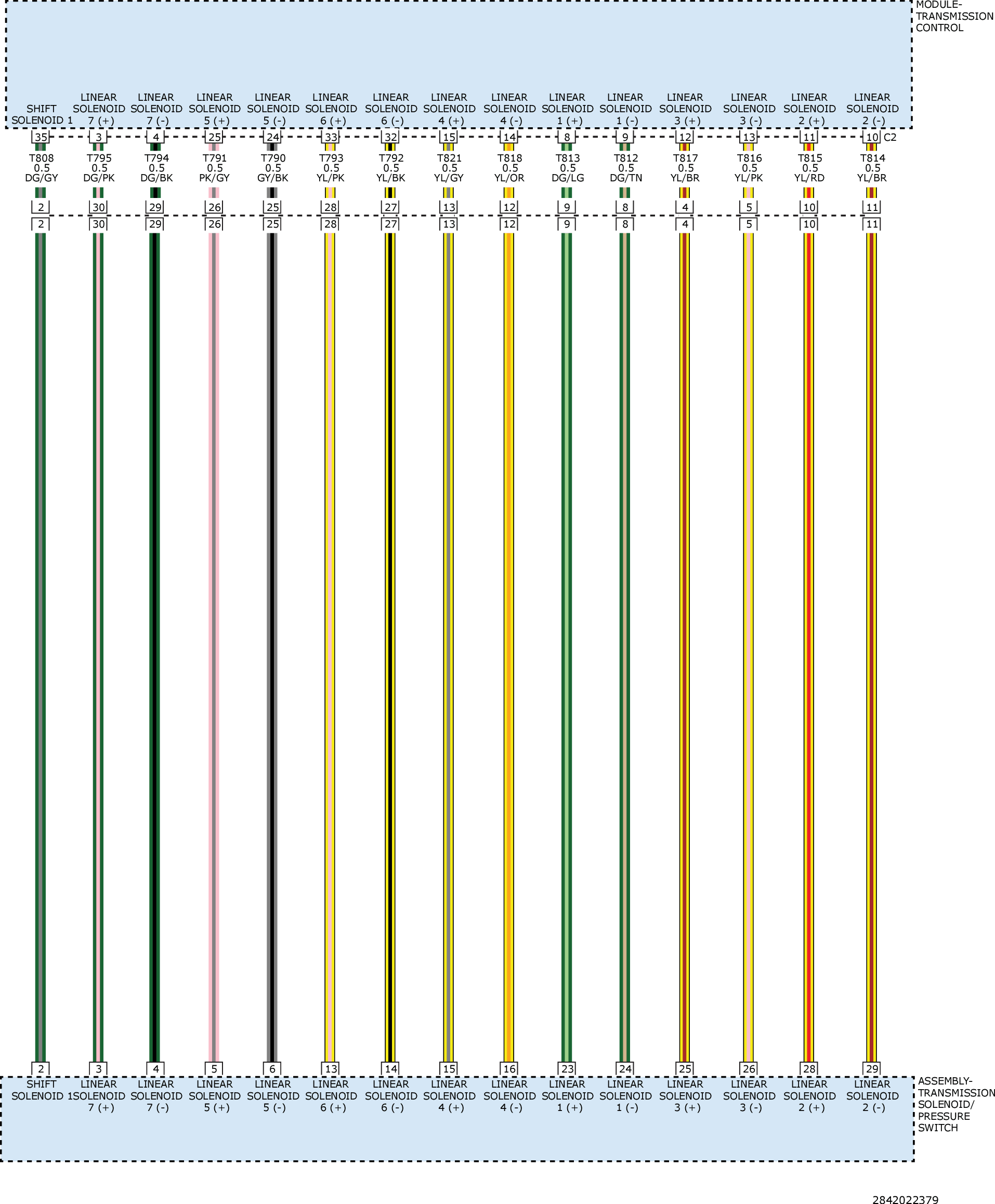Select the T818 YL/OR wire label
995x1204 pixels.
point(509,168)
